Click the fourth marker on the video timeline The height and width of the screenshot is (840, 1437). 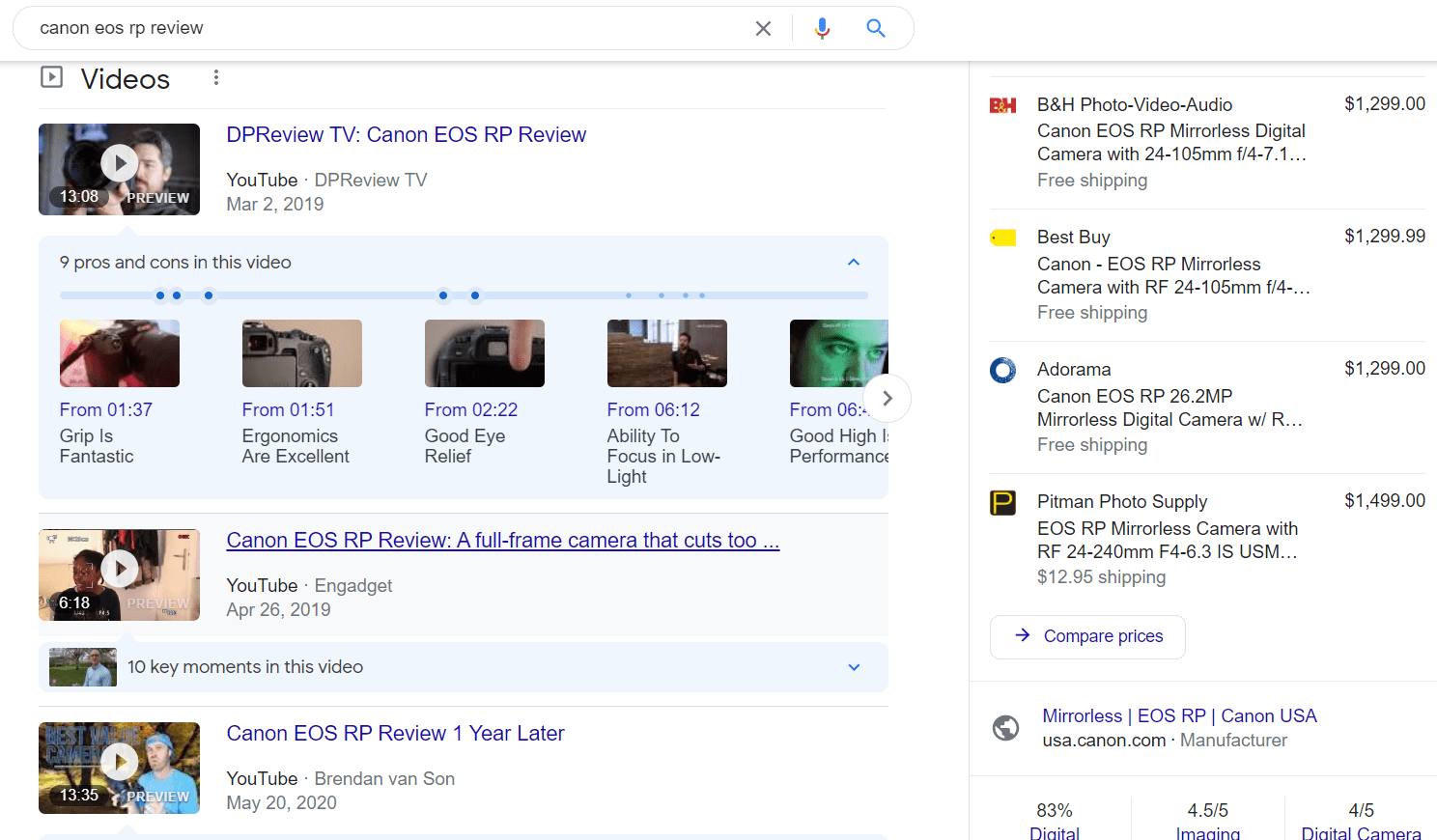tap(443, 295)
